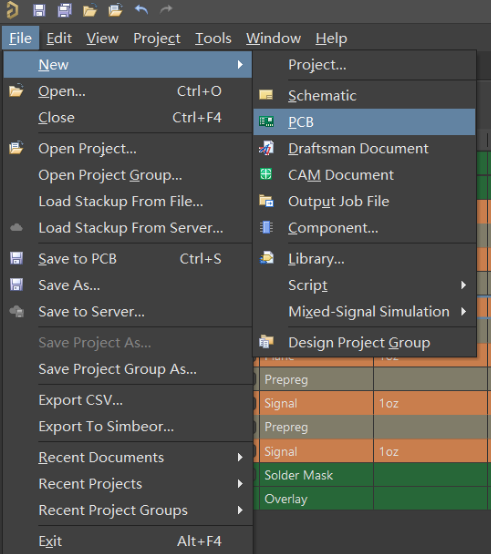Click the Undo arrow icon
Screen dimensions: 491x554
141,10
